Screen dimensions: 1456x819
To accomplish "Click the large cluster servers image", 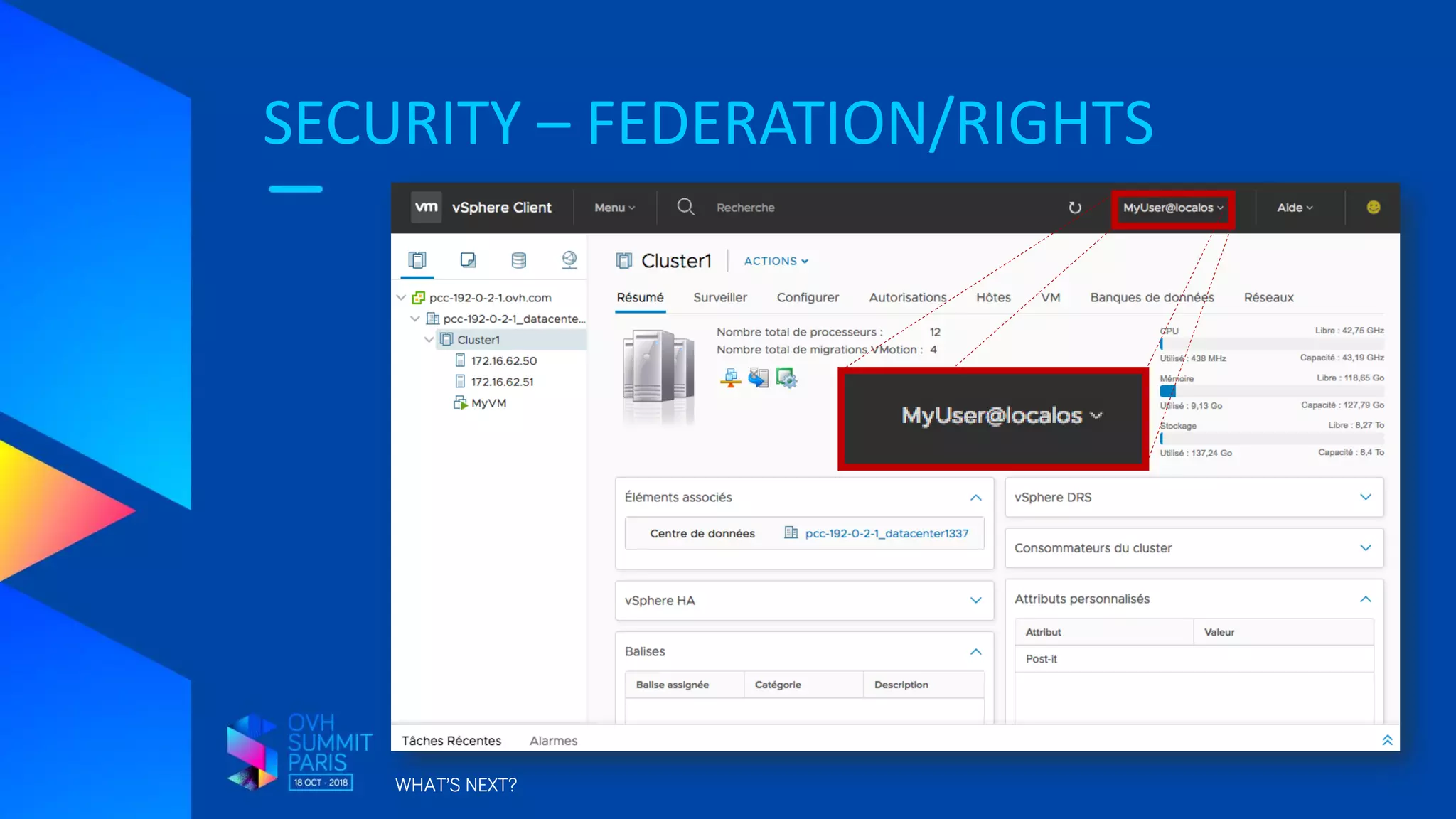I will [x=658, y=376].
